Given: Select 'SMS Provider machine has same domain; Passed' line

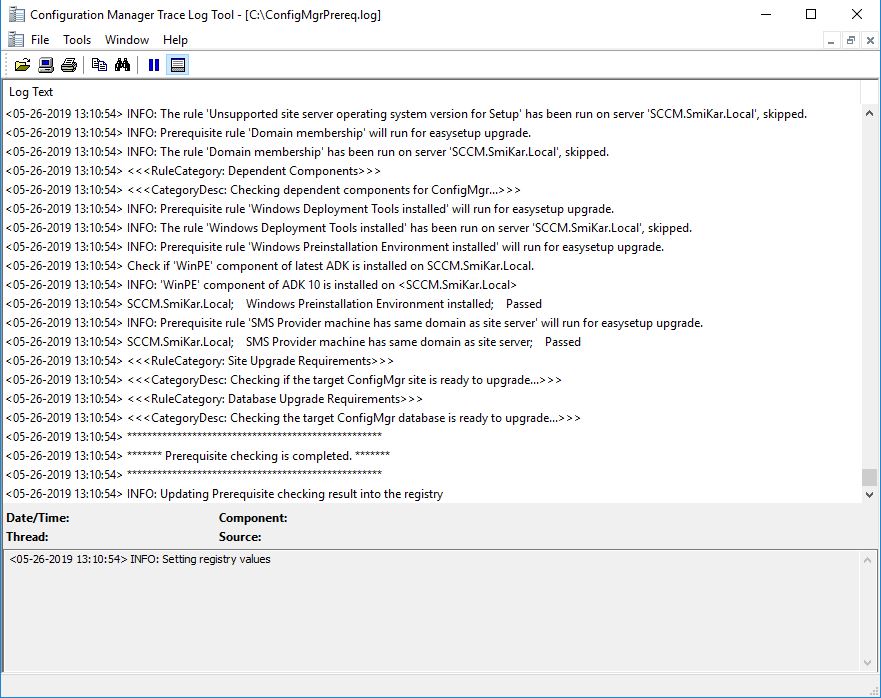Looking at the screenshot, I should point(431,342).
